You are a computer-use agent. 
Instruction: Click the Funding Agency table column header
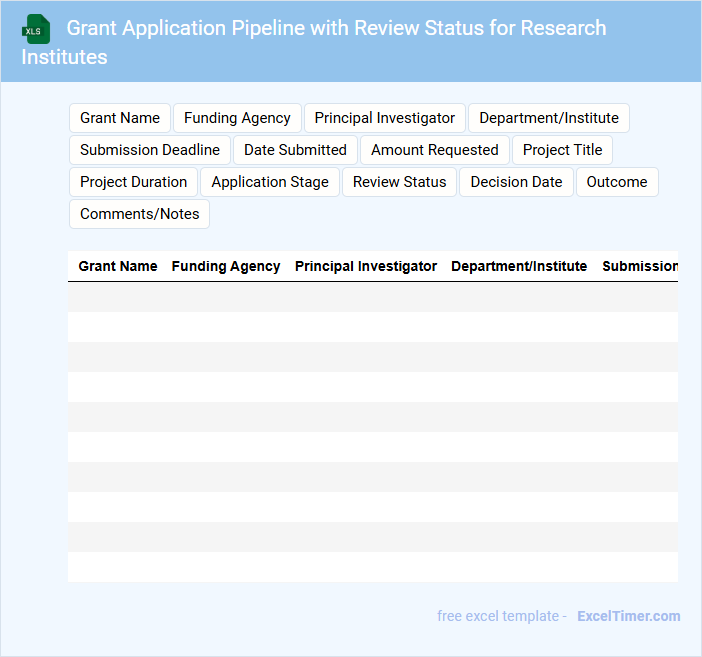pos(226,266)
